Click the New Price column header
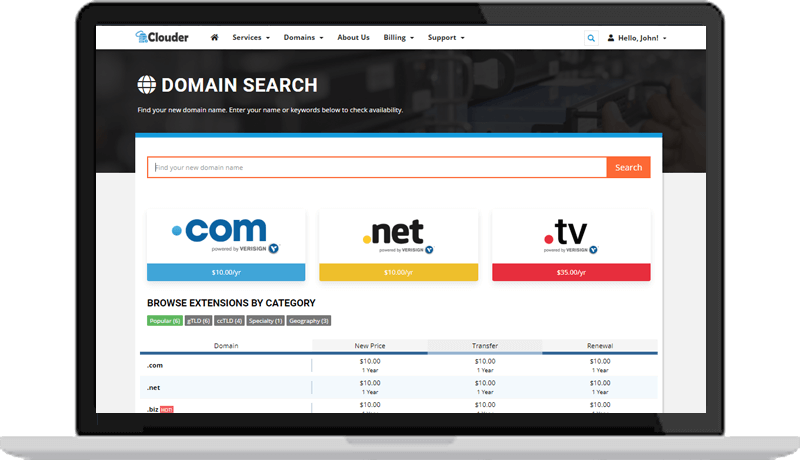This screenshot has height=460, width=800. click(370, 346)
